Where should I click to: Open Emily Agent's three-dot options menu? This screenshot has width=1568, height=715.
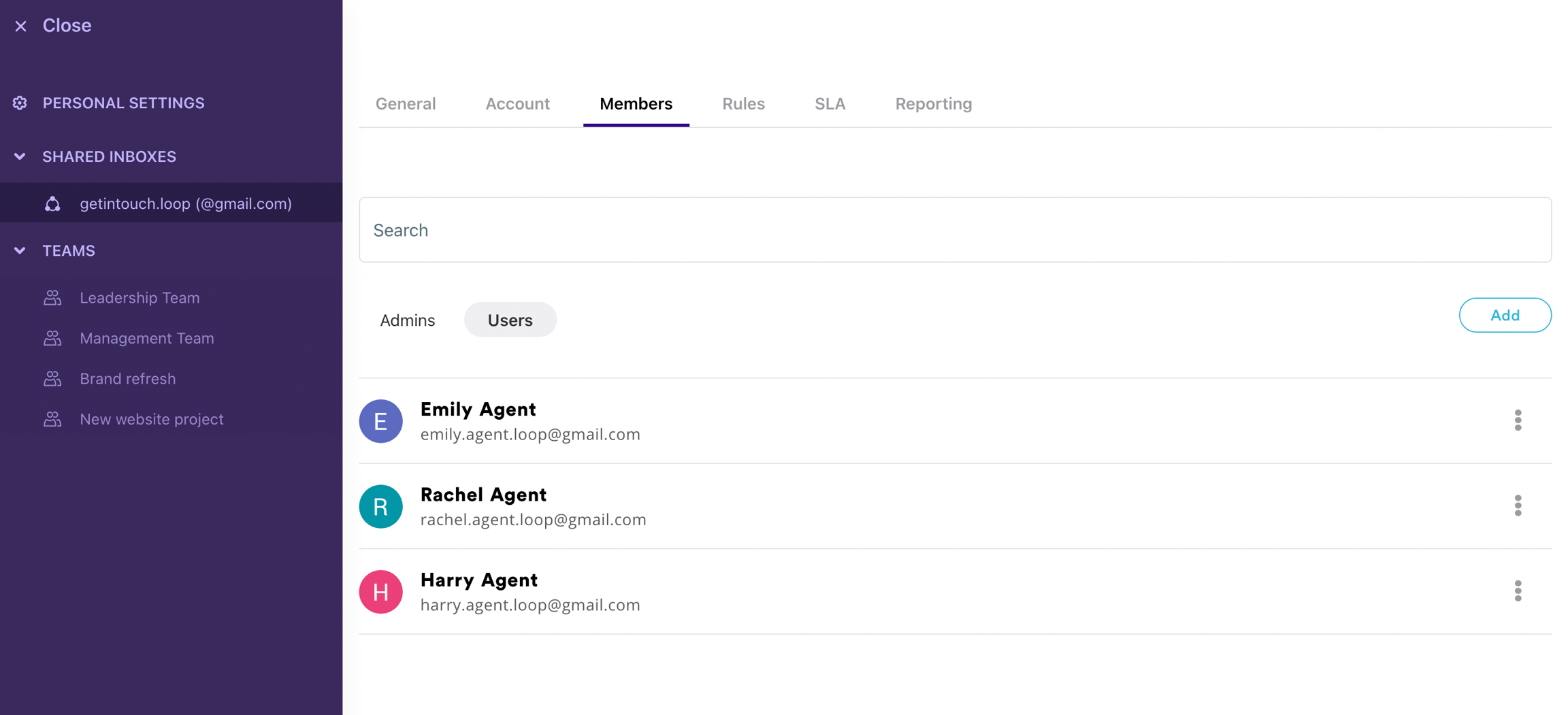point(1518,420)
